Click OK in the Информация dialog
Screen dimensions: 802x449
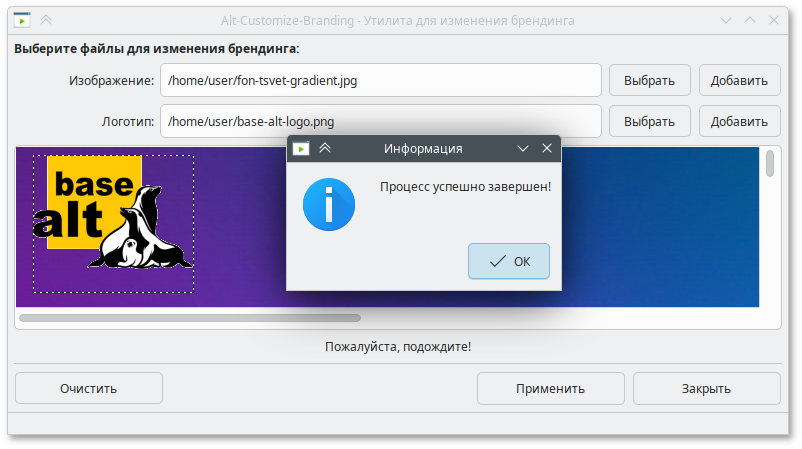pos(508,261)
